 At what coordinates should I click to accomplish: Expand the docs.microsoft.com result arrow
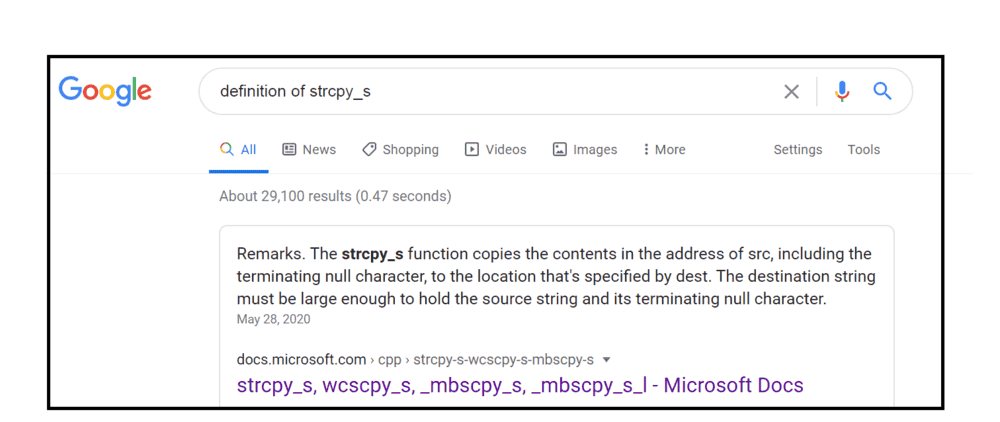[607, 360]
